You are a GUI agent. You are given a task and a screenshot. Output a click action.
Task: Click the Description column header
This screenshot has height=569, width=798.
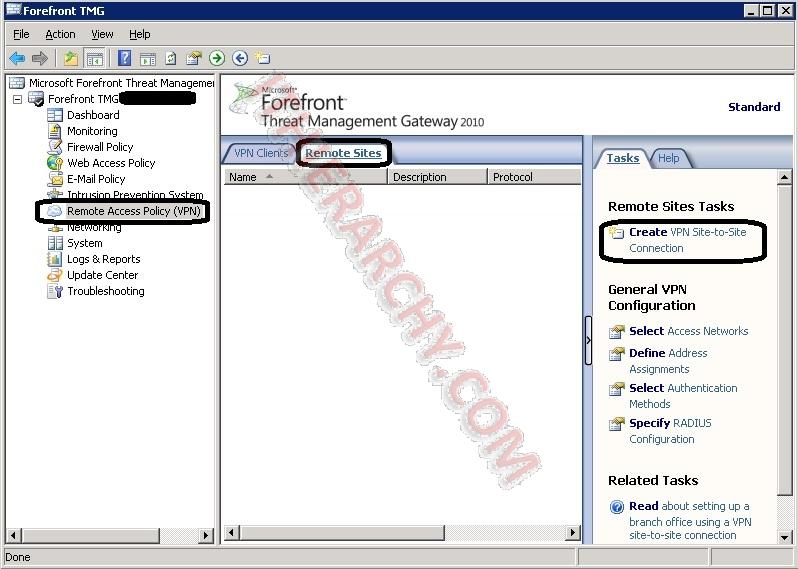437,177
